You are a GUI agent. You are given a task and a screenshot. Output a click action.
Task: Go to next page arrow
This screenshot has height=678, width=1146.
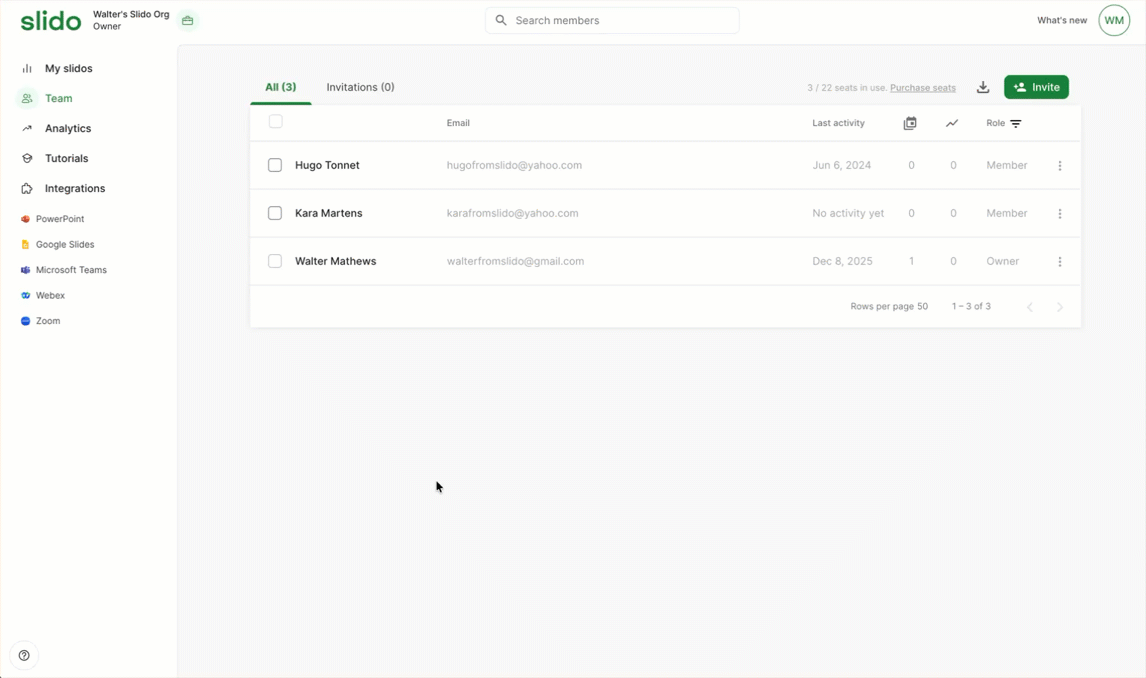point(1060,307)
